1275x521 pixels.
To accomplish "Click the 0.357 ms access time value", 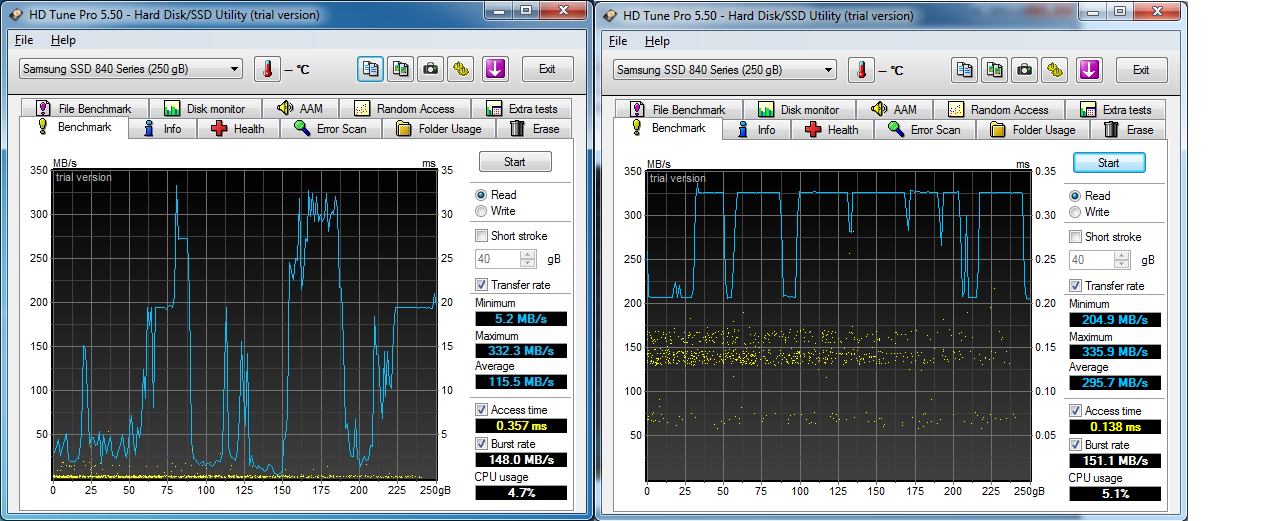I will point(520,426).
